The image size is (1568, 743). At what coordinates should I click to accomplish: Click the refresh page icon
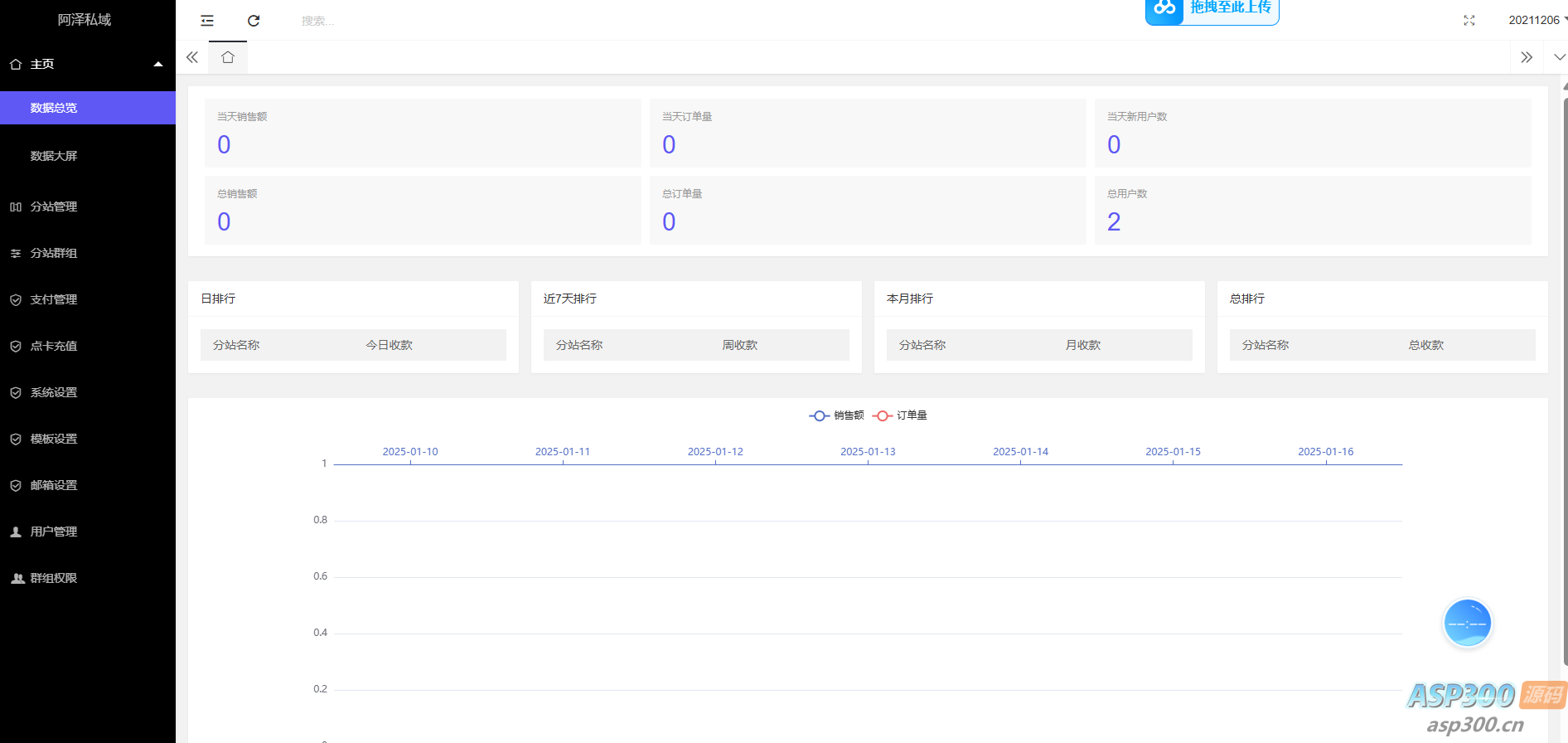(x=254, y=21)
